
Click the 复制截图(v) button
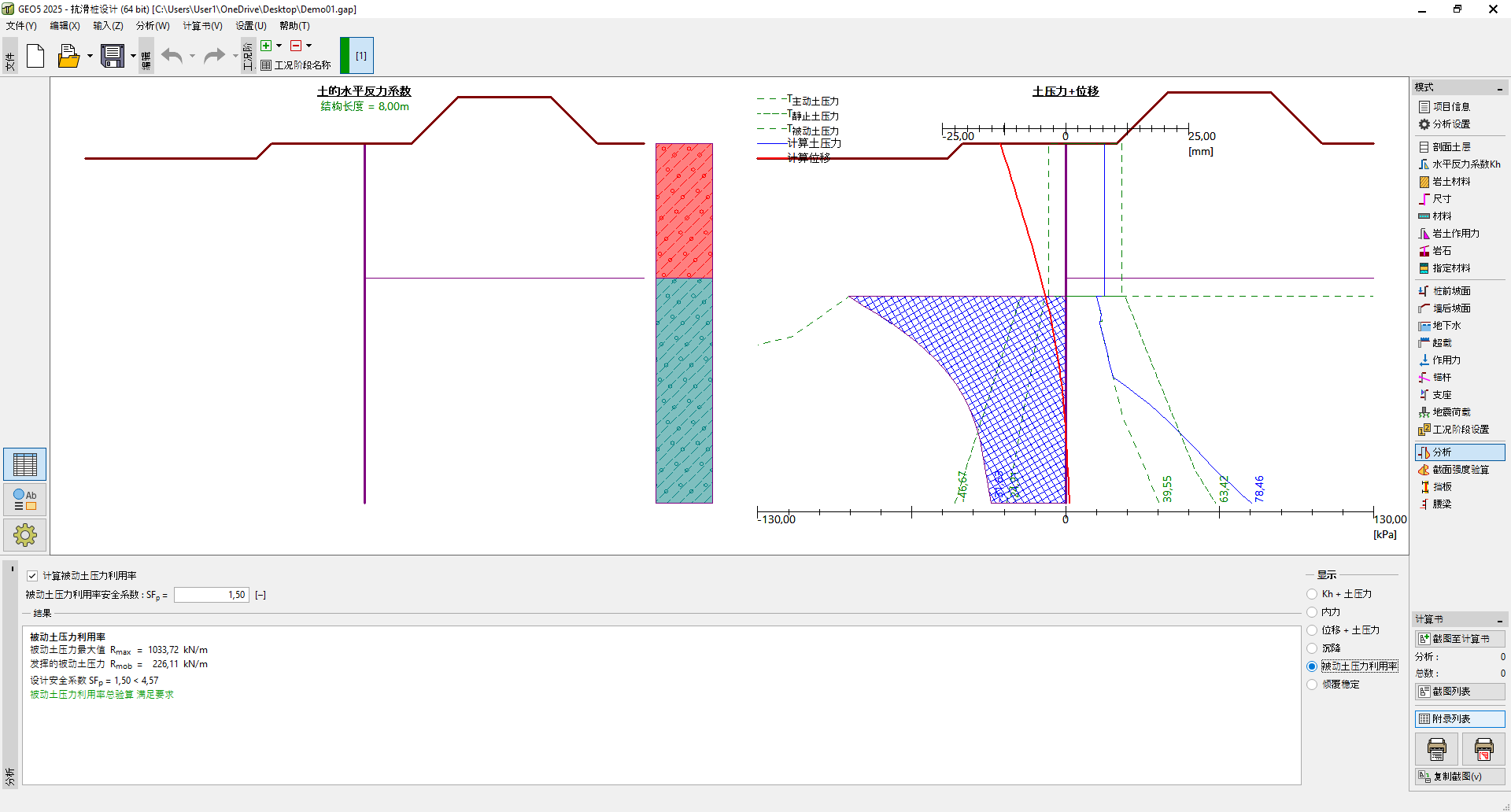pyautogui.click(x=1459, y=777)
